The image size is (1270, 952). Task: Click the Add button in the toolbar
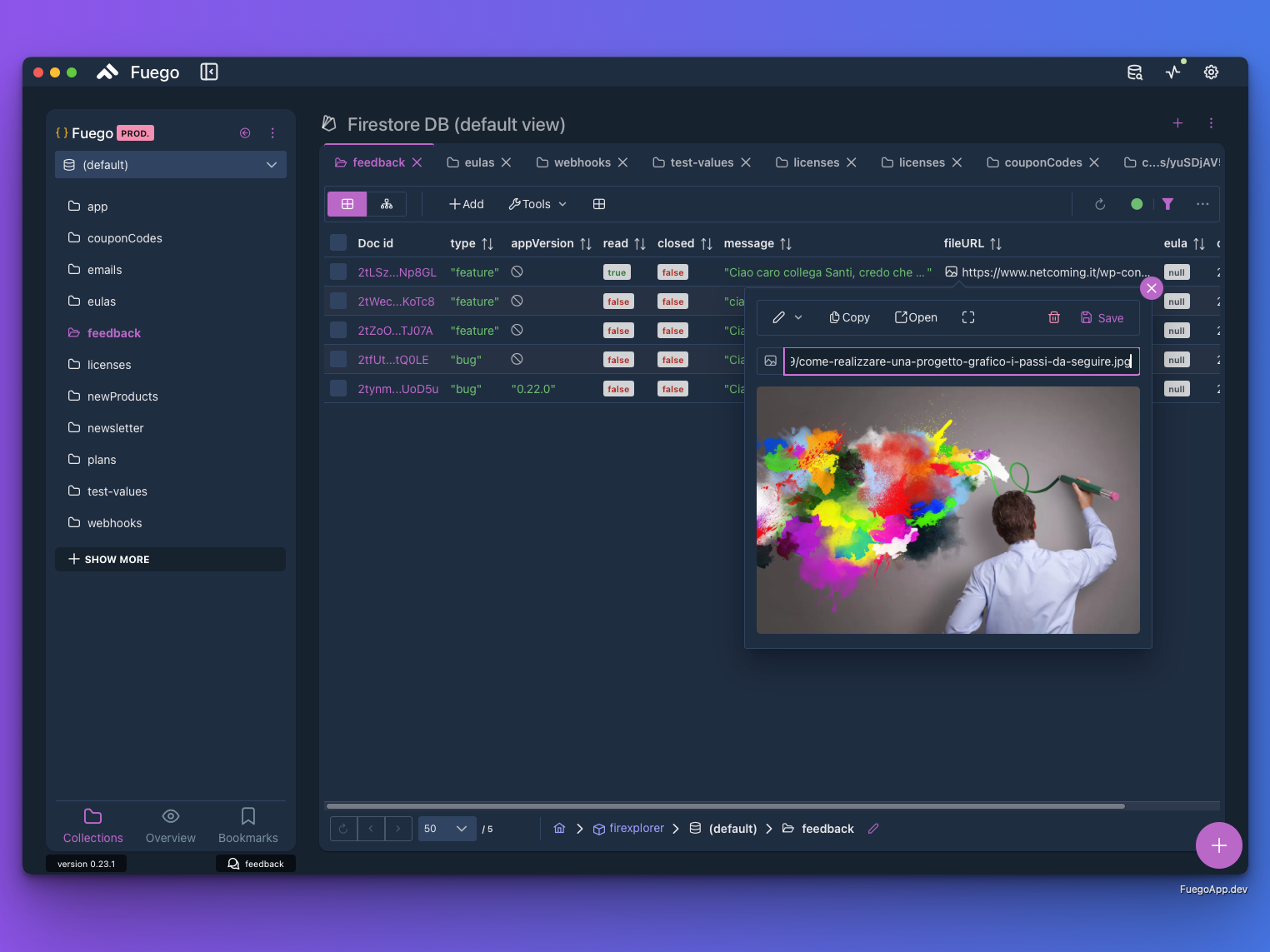click(467, 204)
